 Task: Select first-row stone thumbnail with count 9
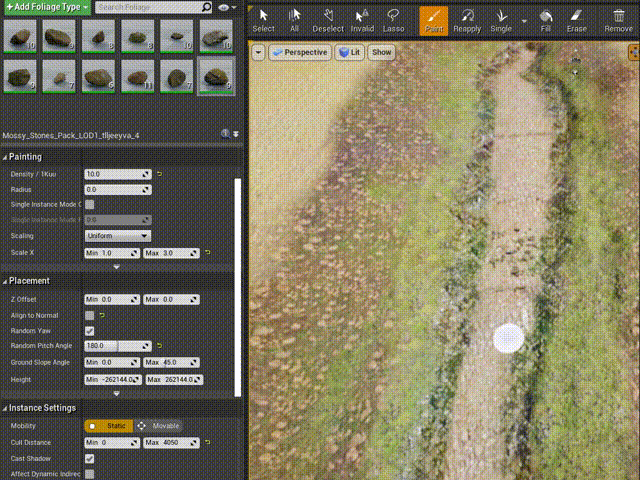(59, 37)
